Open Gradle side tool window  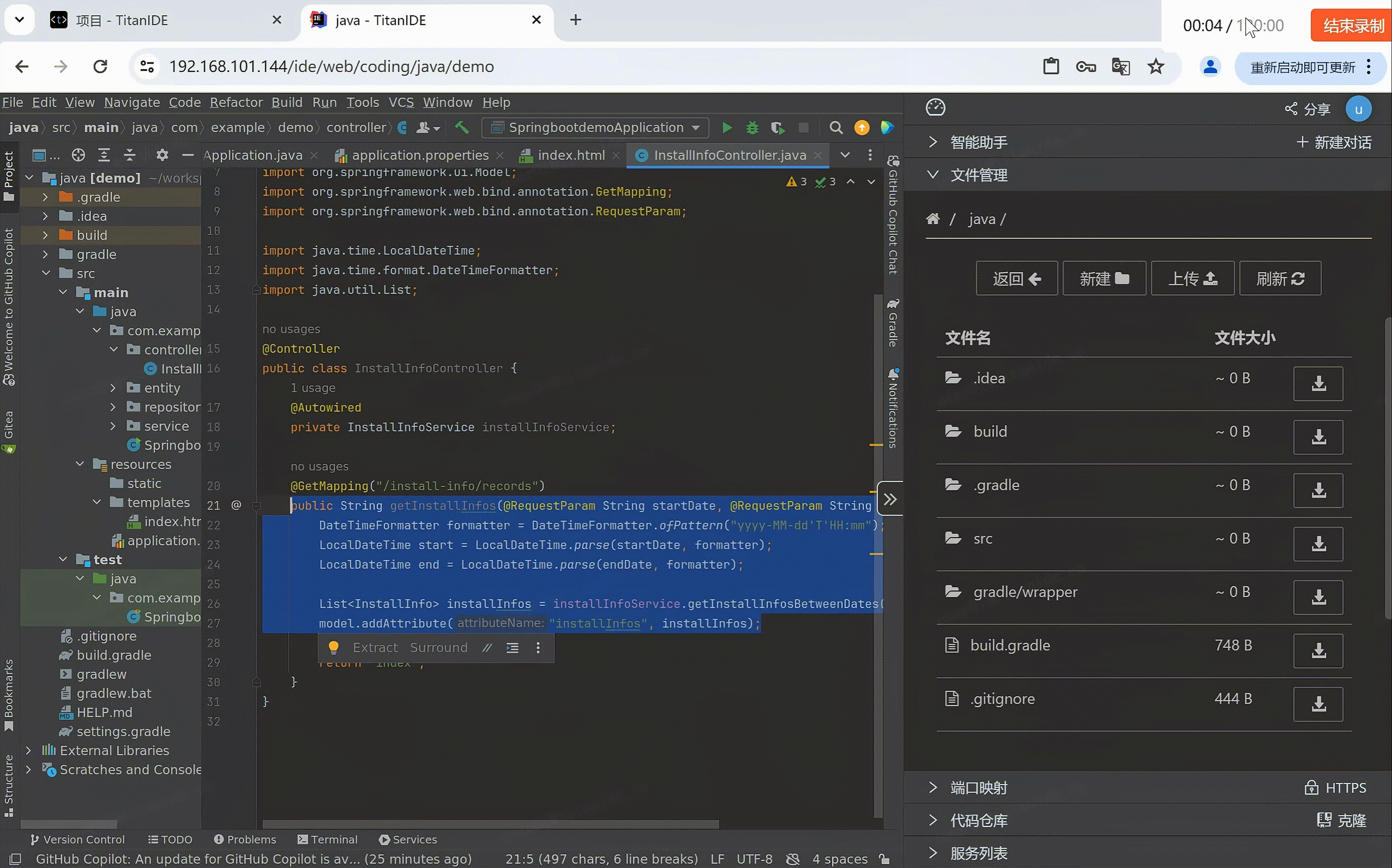(892, 323)
